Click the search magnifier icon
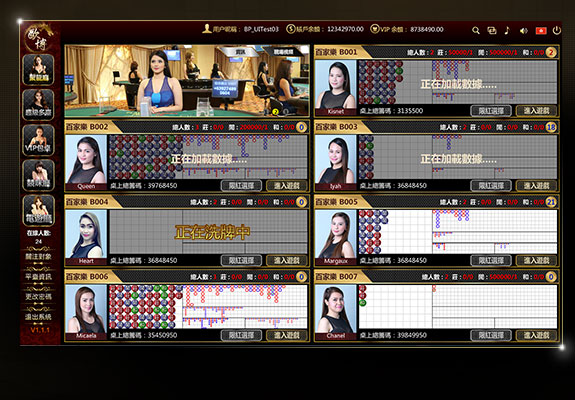The image size is (575, 400). pyautogui.click(x=476, y=30)
